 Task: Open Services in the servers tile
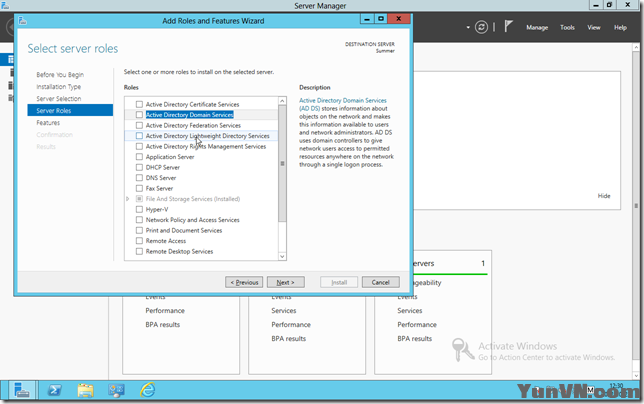(409, 310)
